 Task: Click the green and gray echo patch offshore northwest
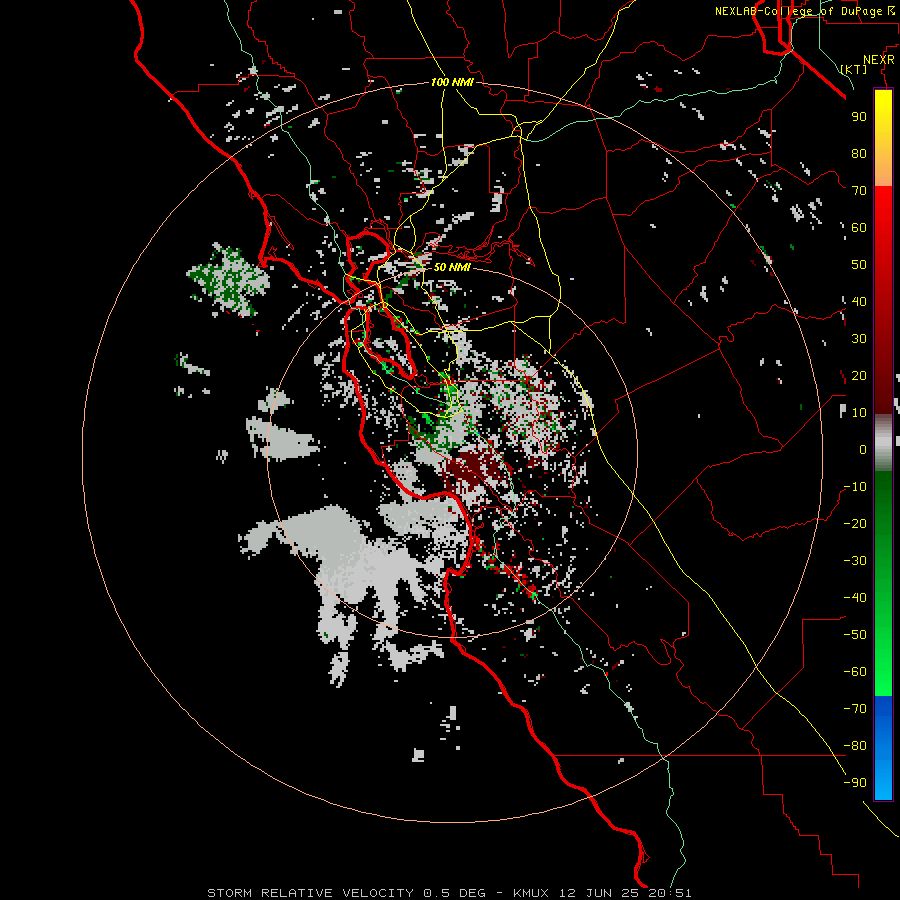point(228,280)
